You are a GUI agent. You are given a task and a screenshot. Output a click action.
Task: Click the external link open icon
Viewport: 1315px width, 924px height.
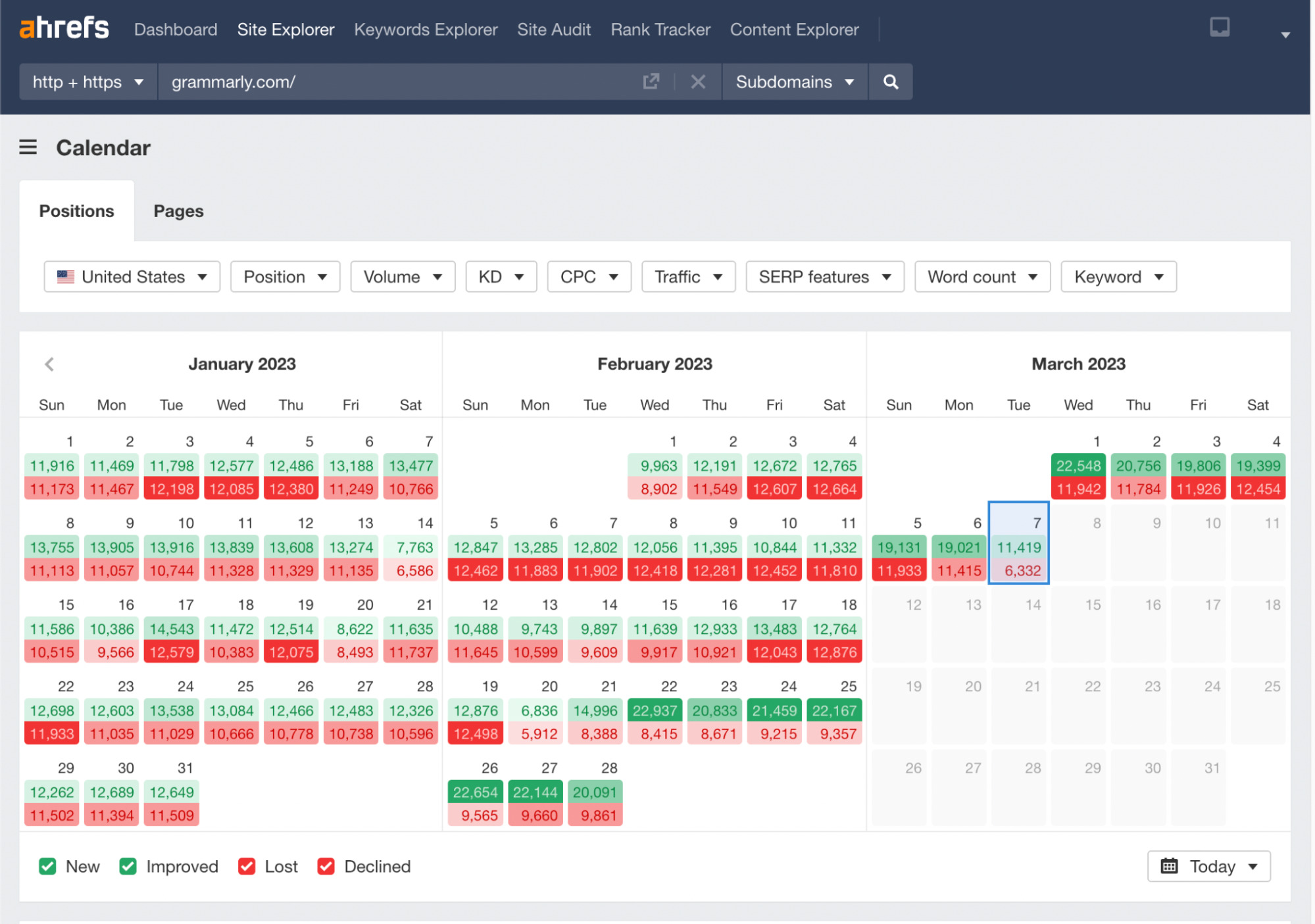pyautogui.click(x=652, y=82)
